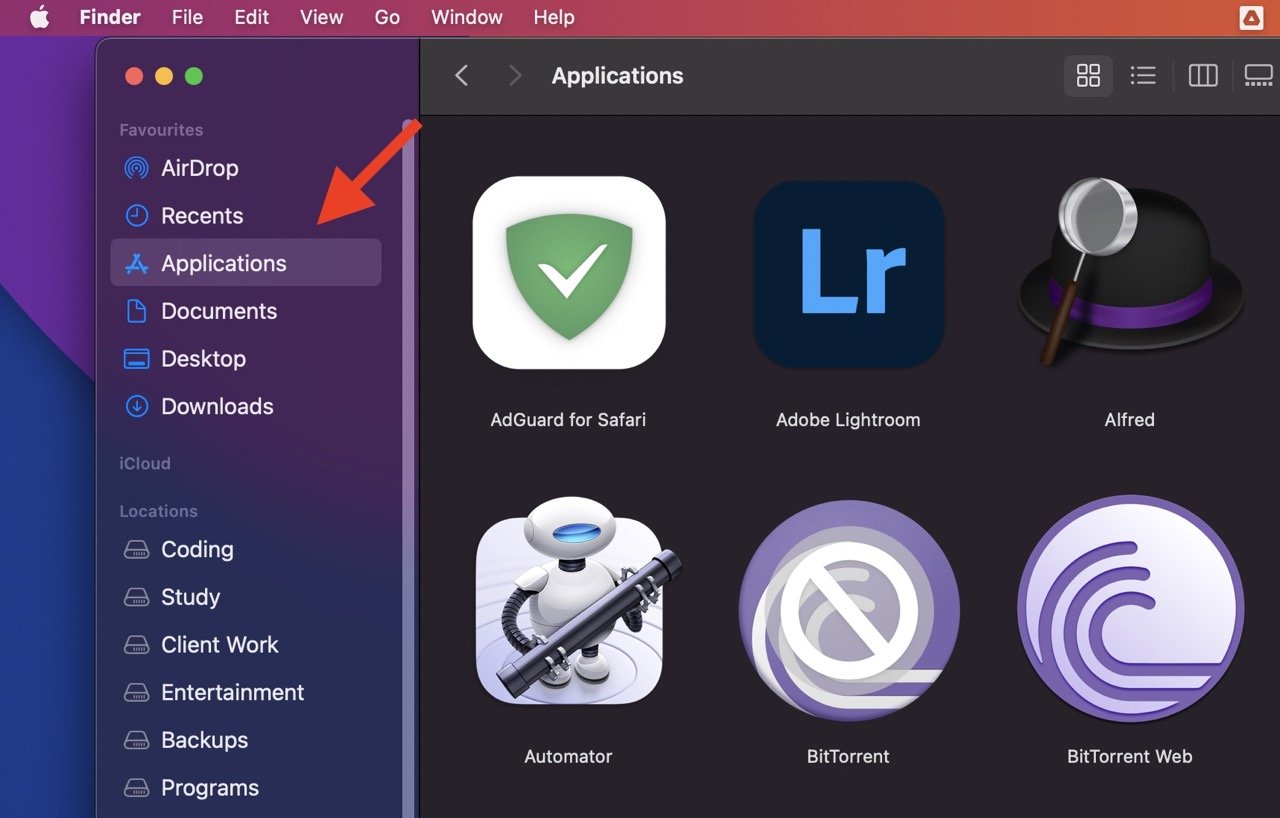Select 'Study' text under Locations
This screenshot has width=1280, height=818.
pos(190,597)
